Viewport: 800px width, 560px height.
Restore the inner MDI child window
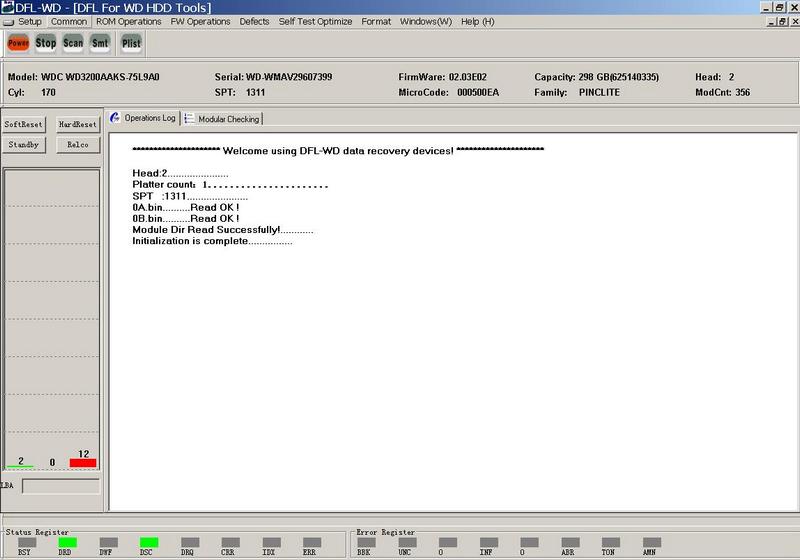782,22
